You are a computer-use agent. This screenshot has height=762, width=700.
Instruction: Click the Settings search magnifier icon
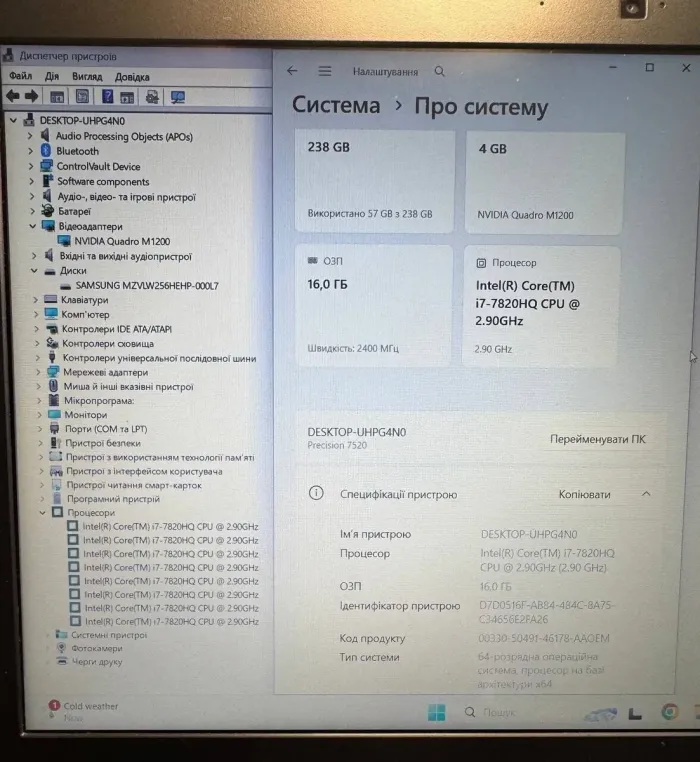point(439,71)
